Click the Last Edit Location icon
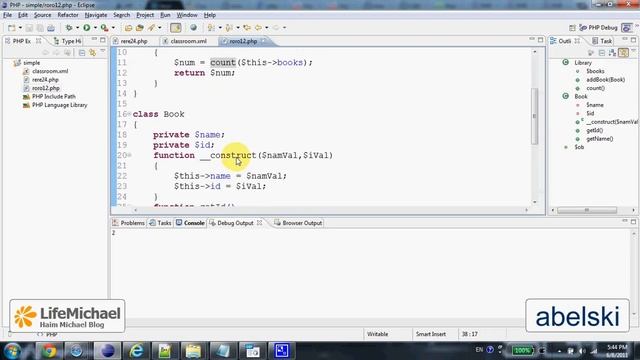The image size is (640, 360). 247,28
